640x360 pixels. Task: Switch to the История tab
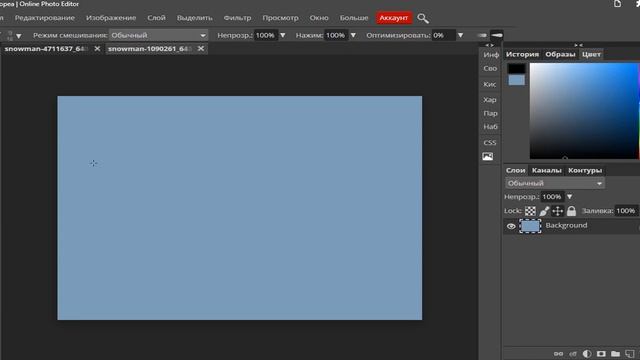(522, 54)
